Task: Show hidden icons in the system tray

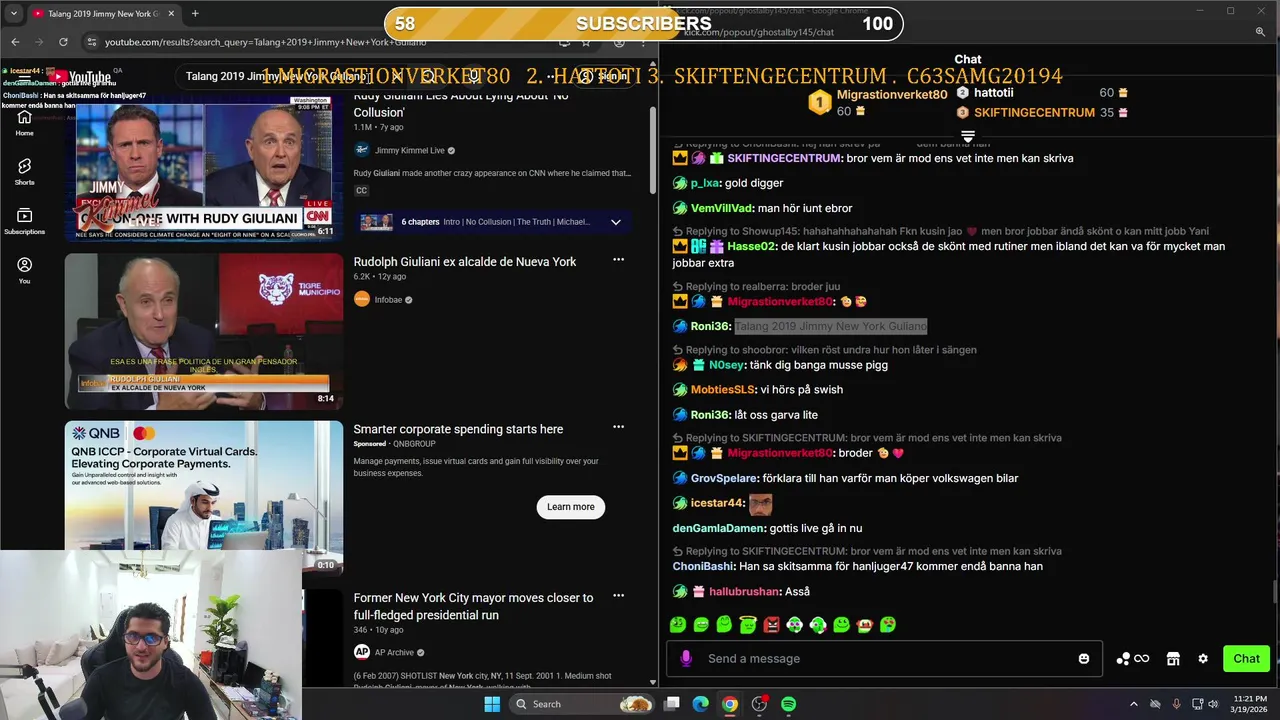Action: click(x=1134, y=704)
